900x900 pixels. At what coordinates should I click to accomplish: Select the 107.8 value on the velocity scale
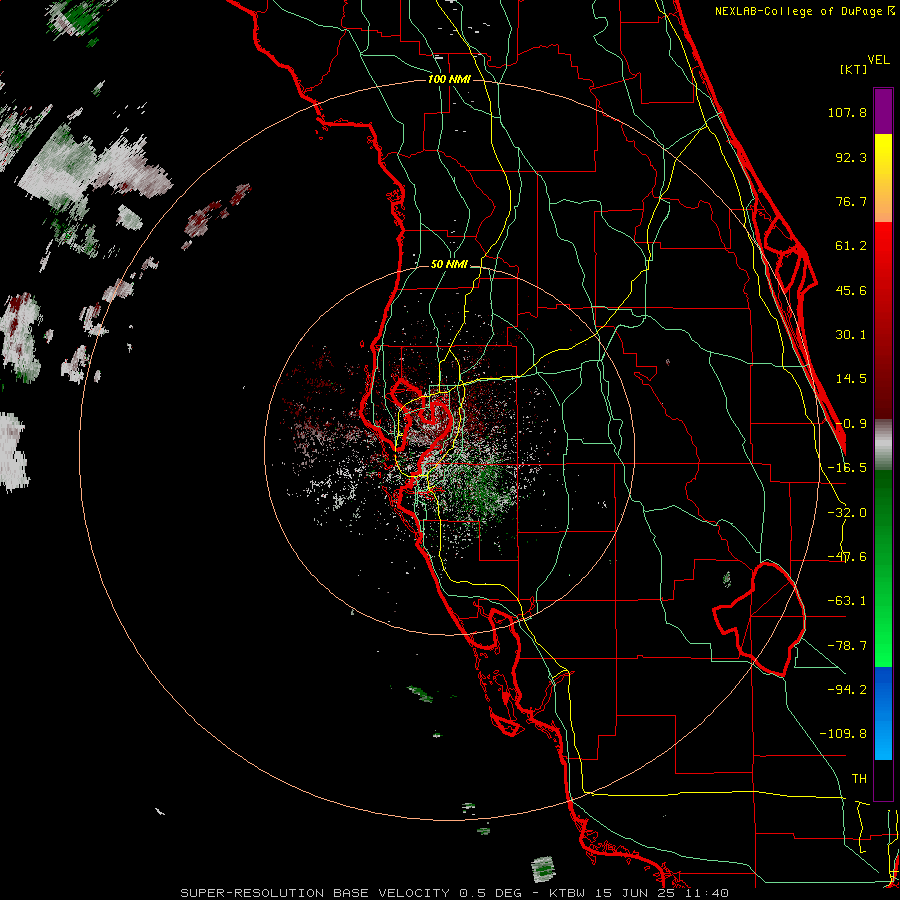pyautogui.click(x=847, y=112)
